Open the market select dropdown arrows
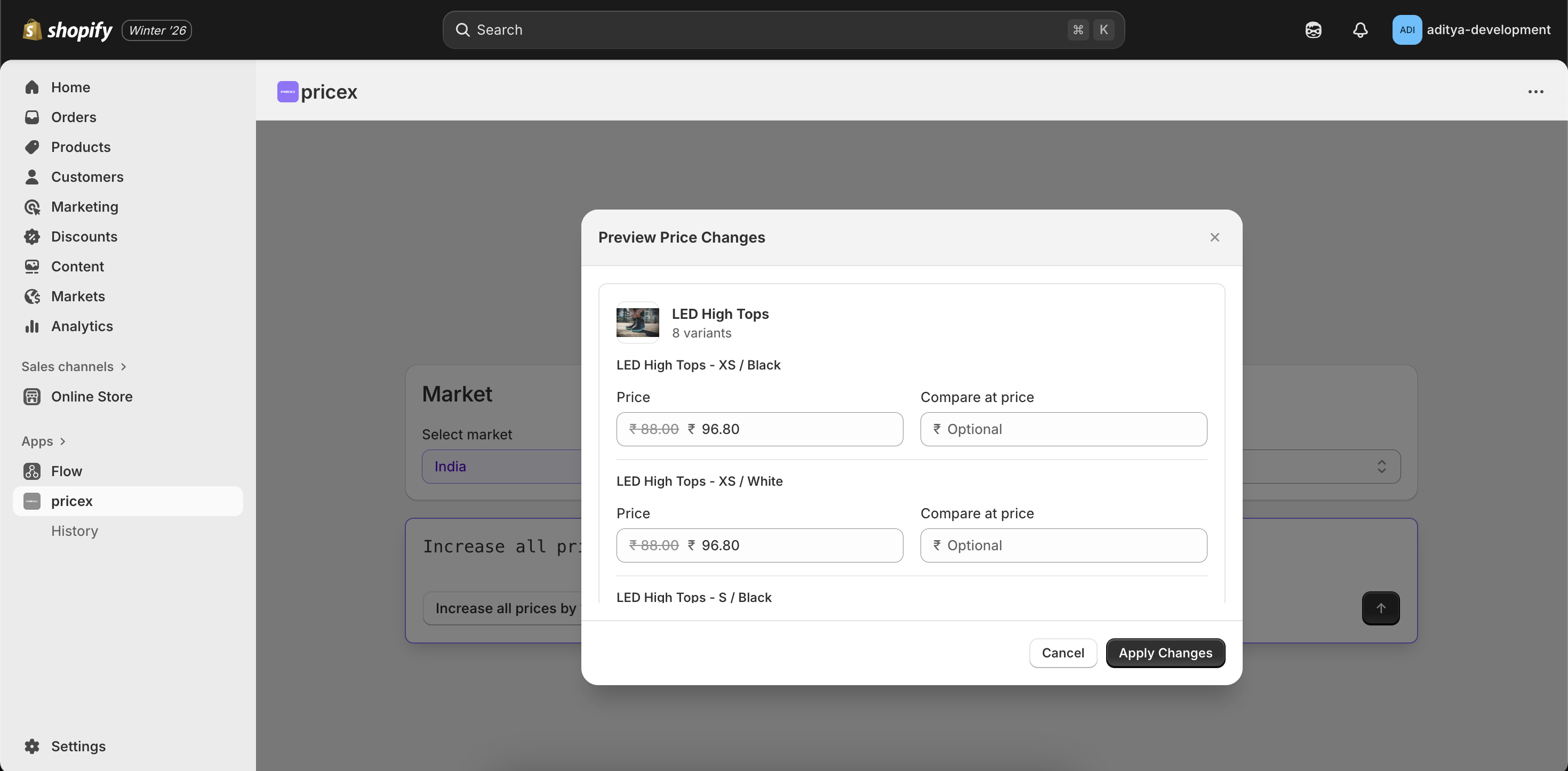 tap(1381, 467)
